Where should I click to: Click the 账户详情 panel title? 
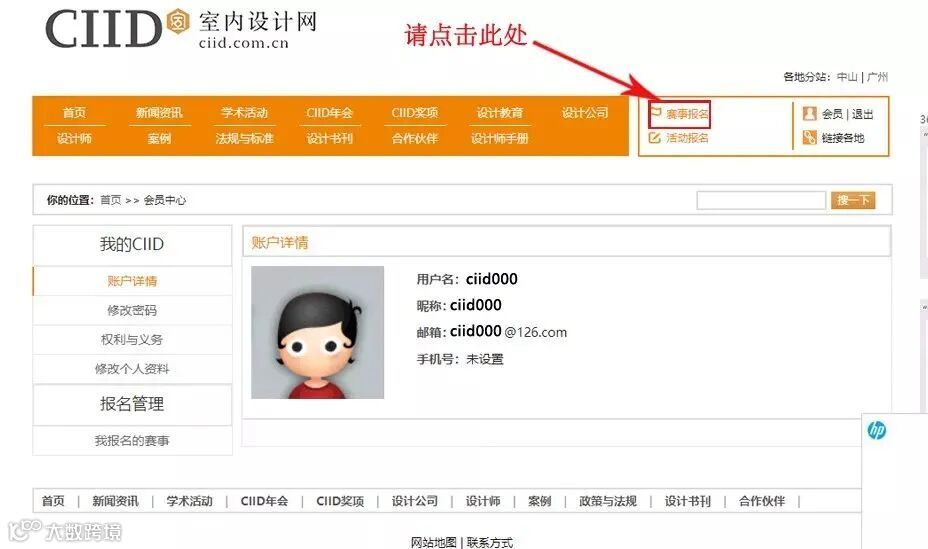pyautogui.click(x=280, y=243)
